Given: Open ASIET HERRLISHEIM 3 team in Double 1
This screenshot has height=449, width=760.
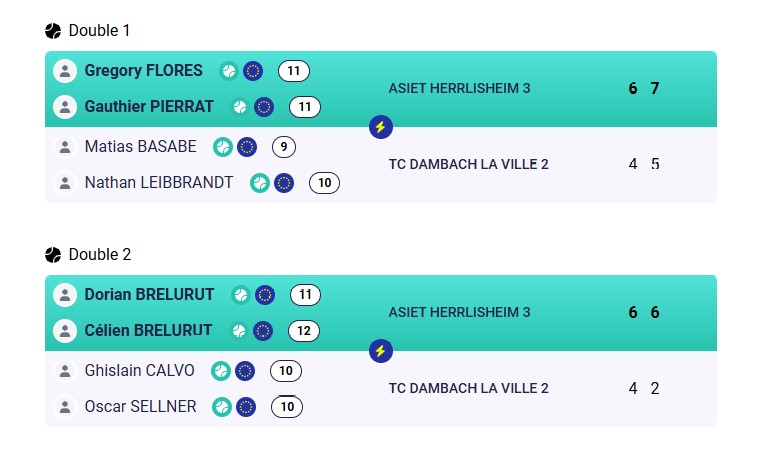Looking at the screenshot, I should (x=459, y=89).
